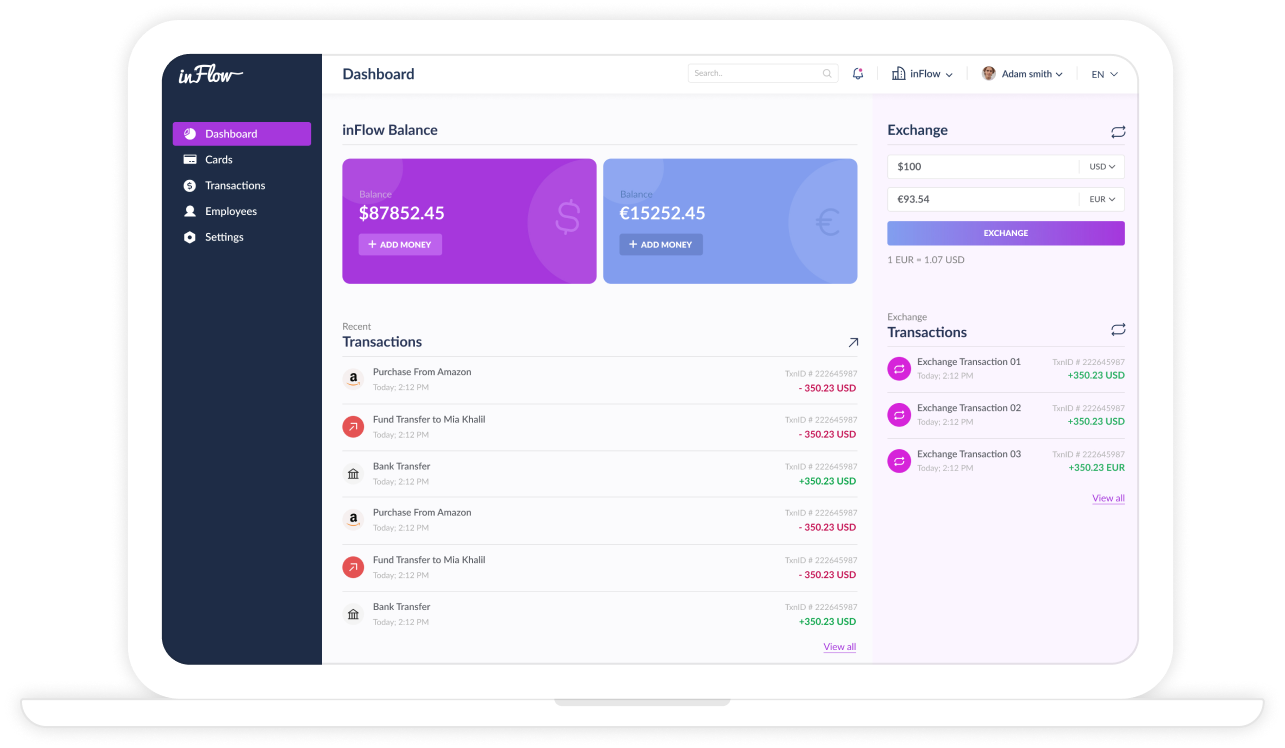This screenshot has width=1285, height=748.
Task: Click the $100 amount input field
Action: tap(982, 167)
